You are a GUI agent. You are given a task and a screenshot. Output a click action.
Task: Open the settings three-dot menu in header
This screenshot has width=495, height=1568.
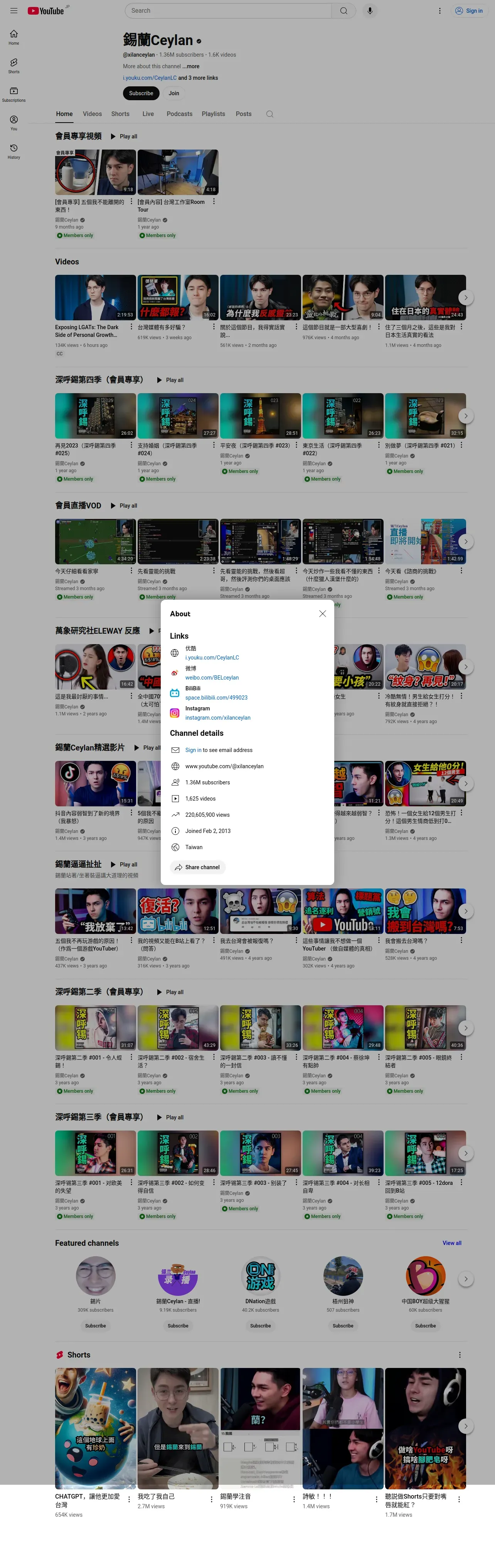439,10
